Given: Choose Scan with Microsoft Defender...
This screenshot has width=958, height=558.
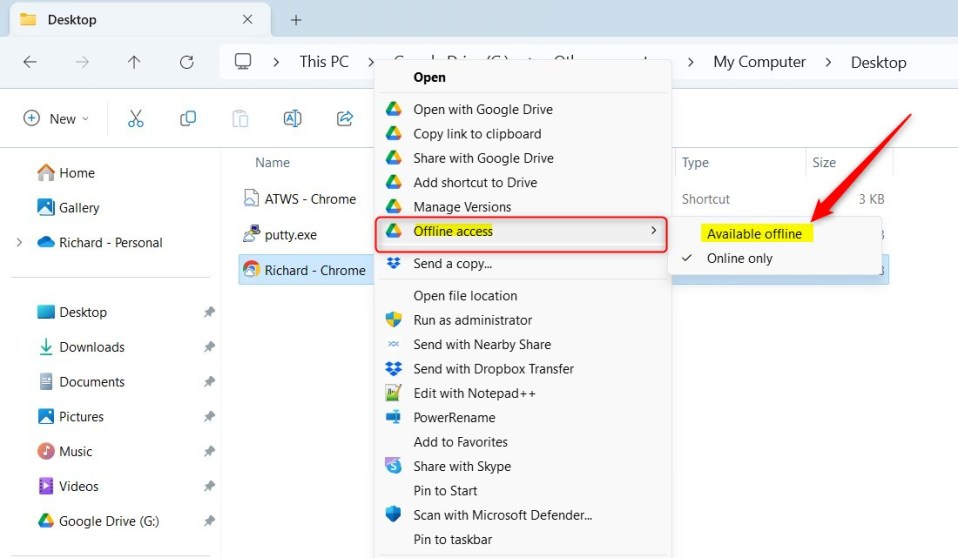Looking at the screenshot, I should 522,515.
